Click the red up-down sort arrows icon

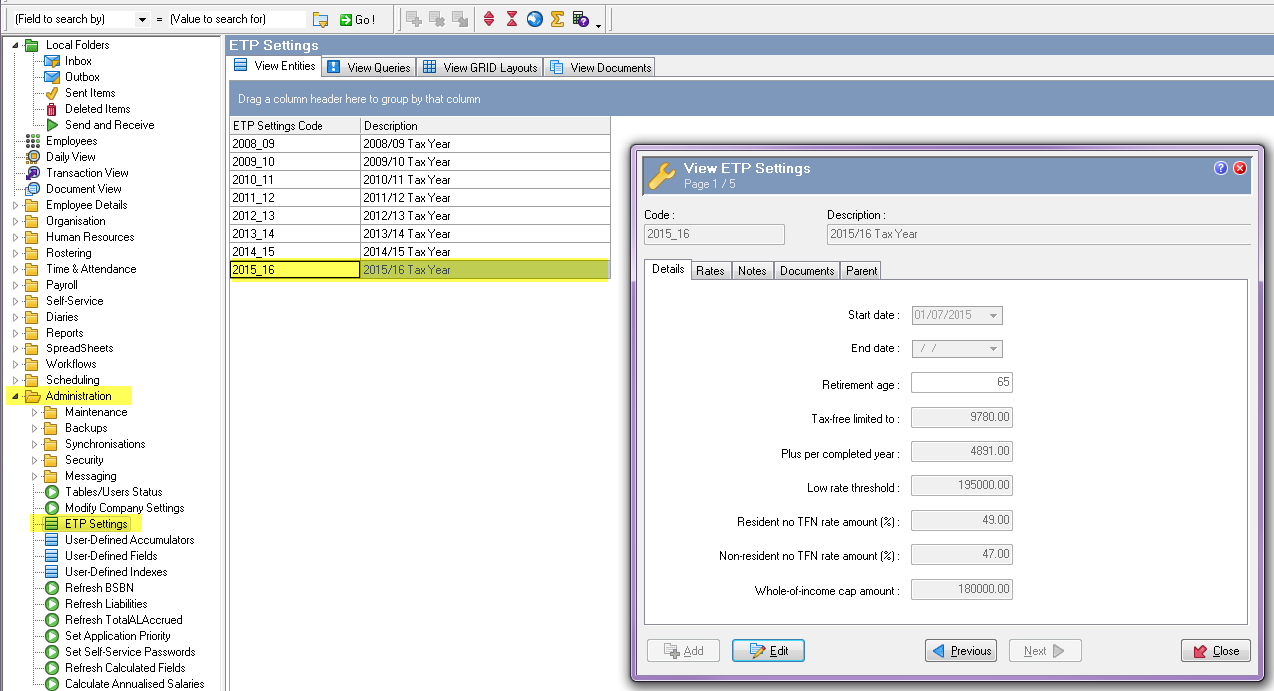click(x=489, y=19)
